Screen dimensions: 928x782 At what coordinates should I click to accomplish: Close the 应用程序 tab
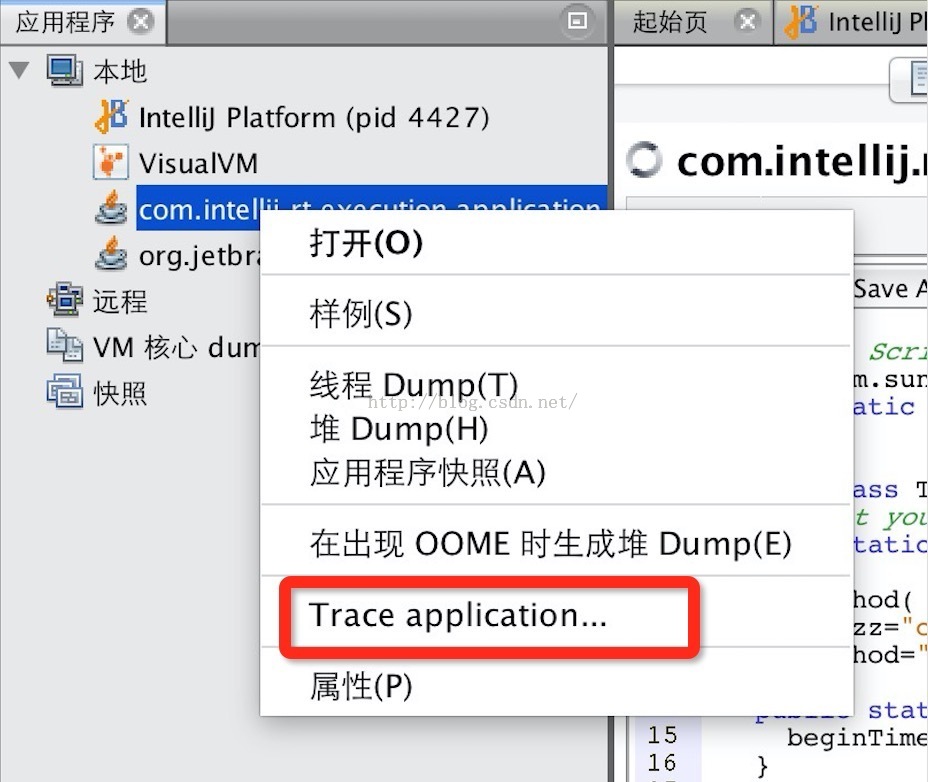[141, 22]
